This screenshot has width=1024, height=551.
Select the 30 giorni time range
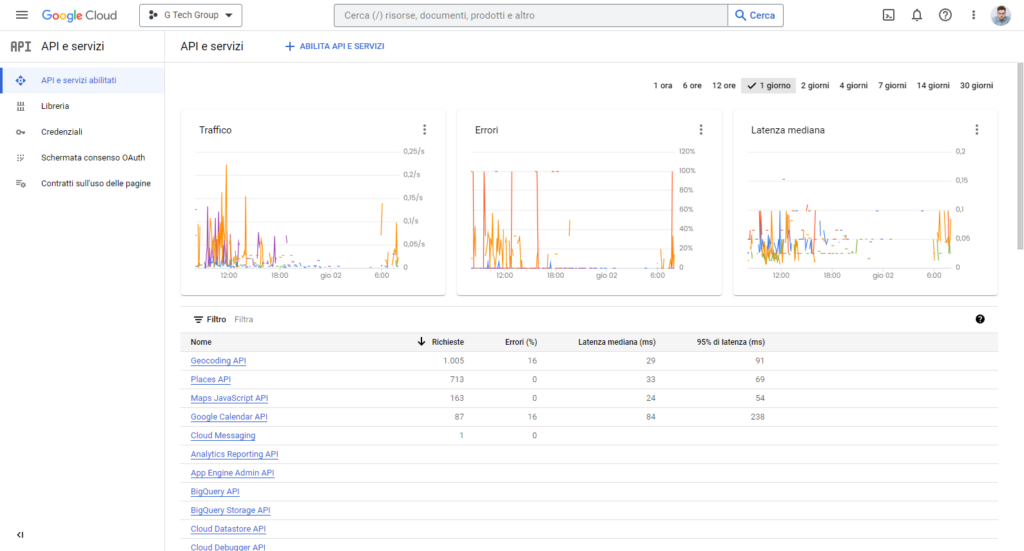click(x=976, y=86)
